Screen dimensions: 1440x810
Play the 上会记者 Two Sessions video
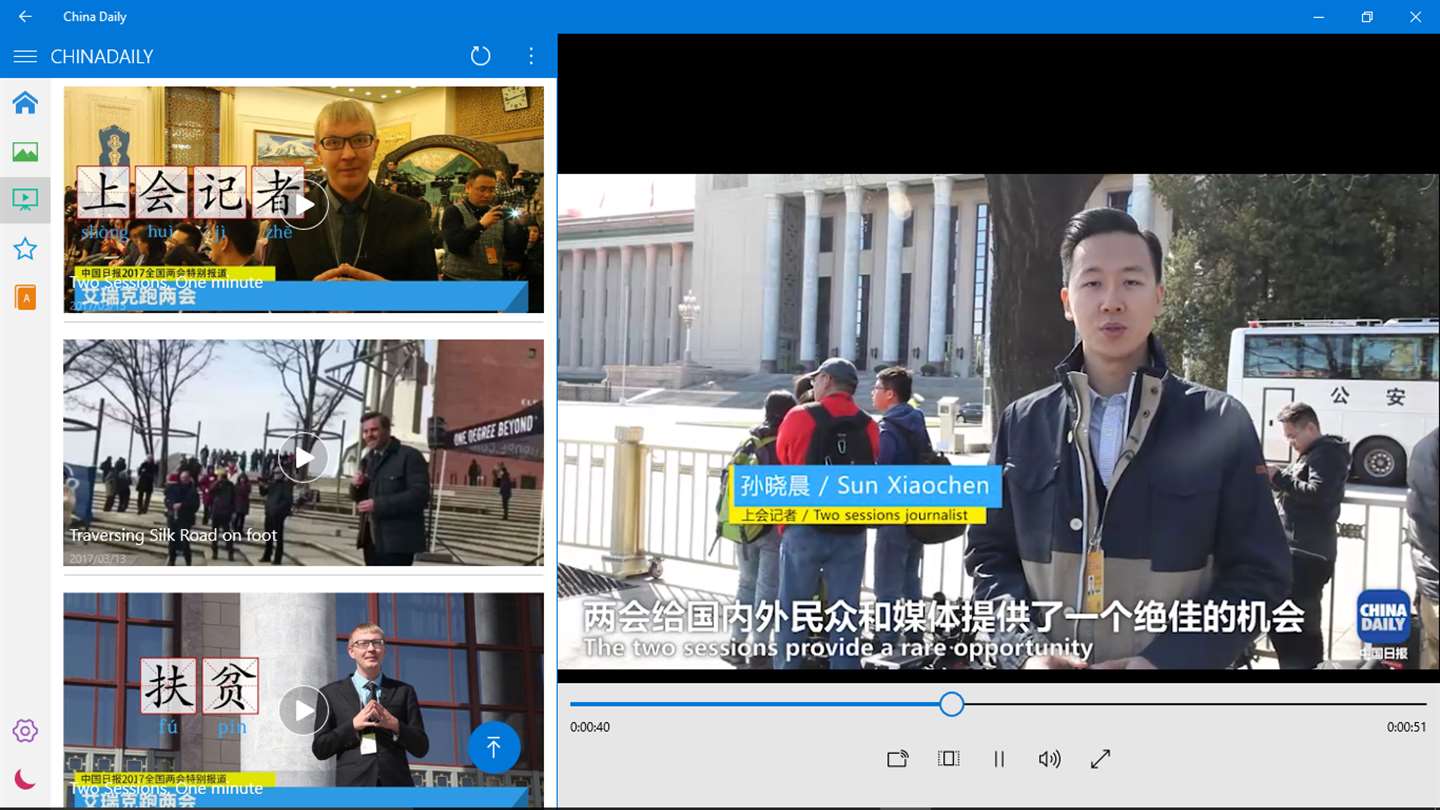303,204
